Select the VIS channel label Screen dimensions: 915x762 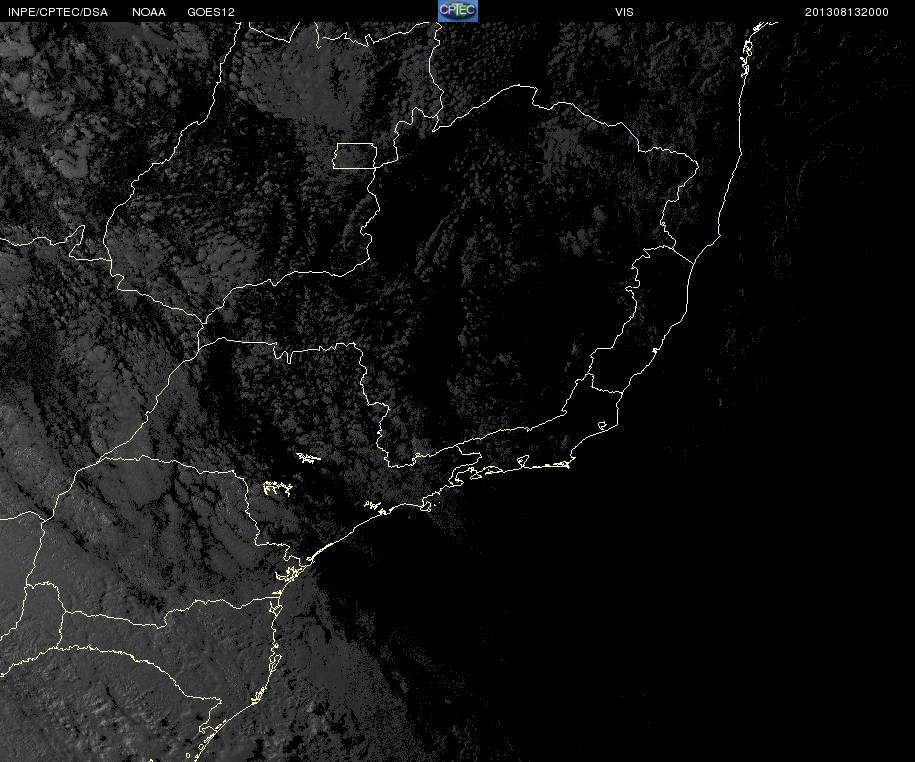[624, 12]
